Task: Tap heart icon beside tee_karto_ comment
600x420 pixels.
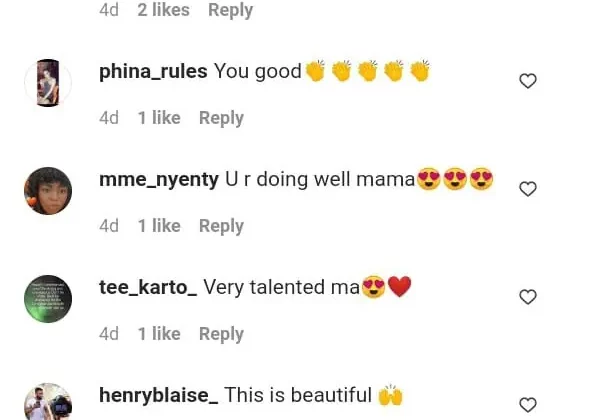Action: click(528, 297)
